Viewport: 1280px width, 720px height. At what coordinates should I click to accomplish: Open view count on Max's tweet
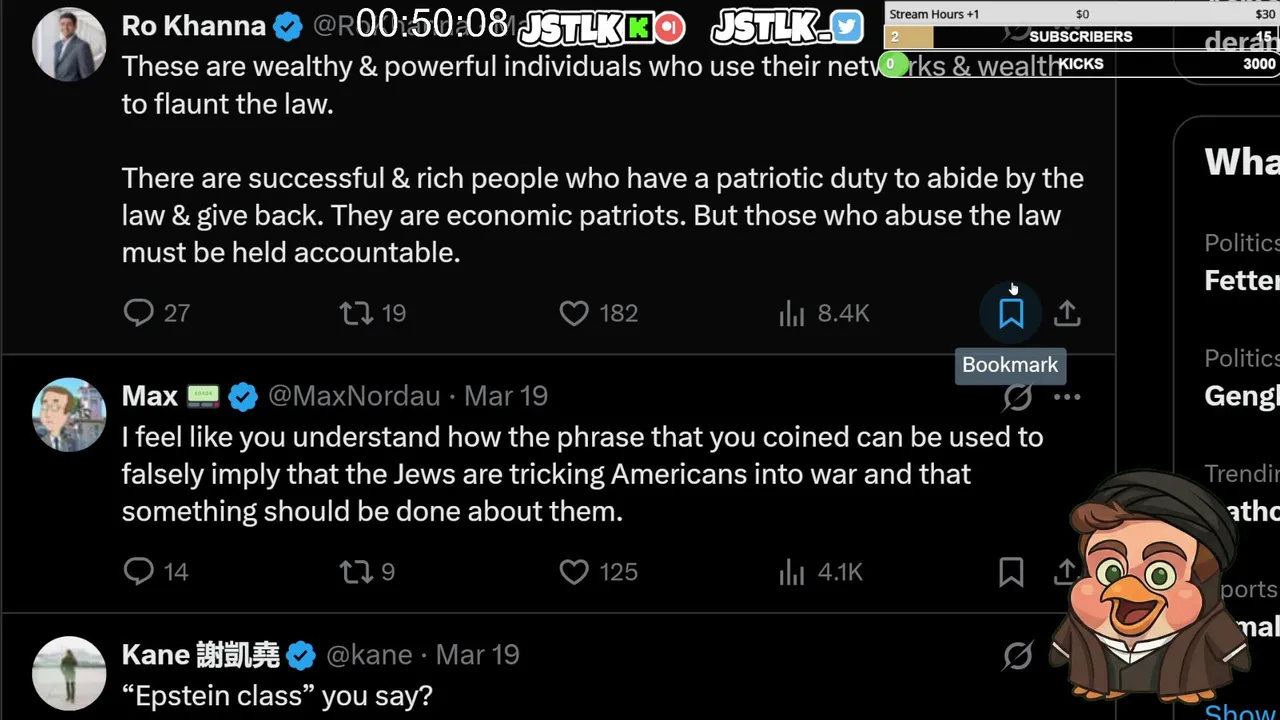(792, 572)
